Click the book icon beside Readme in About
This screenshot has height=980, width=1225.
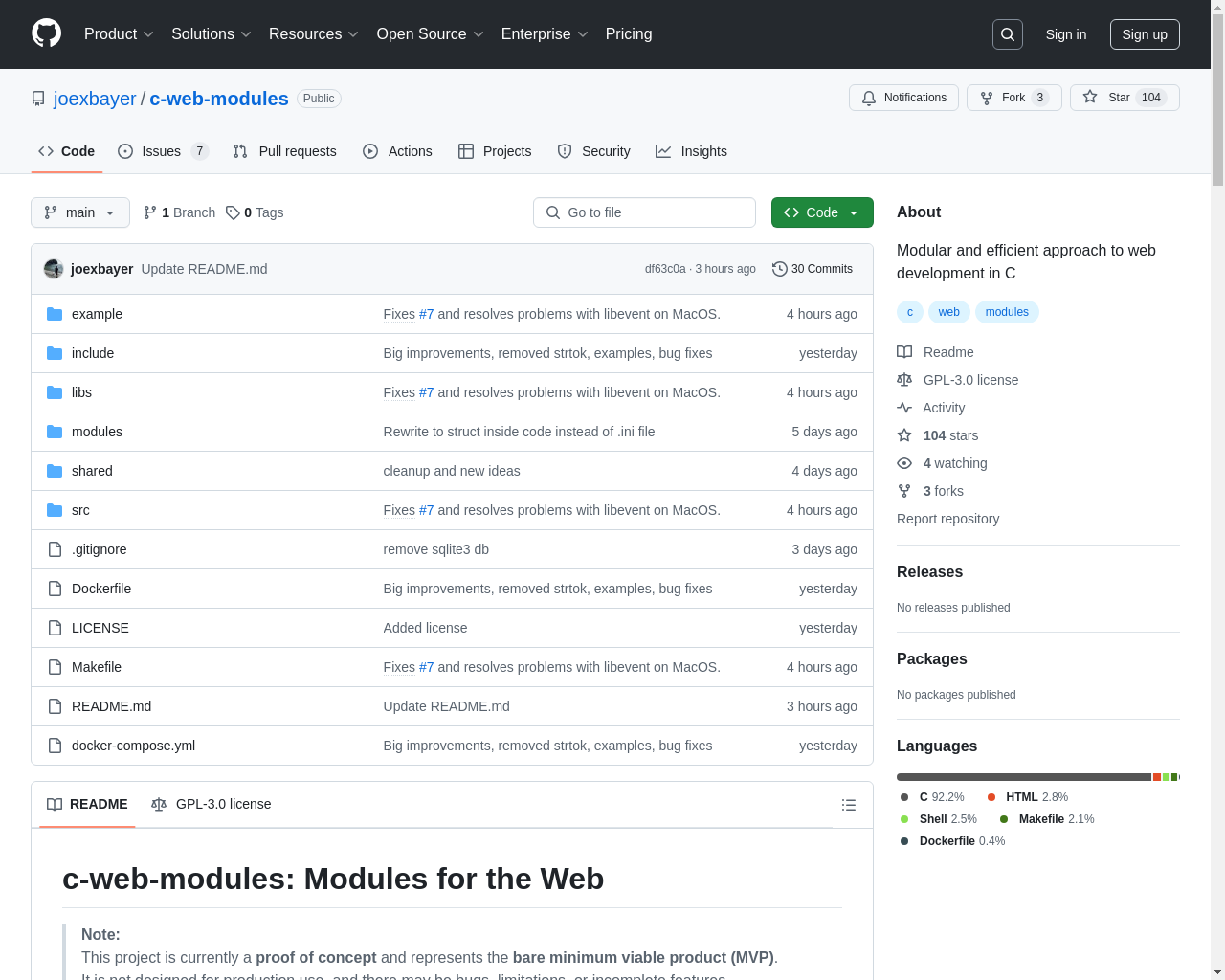904,352
